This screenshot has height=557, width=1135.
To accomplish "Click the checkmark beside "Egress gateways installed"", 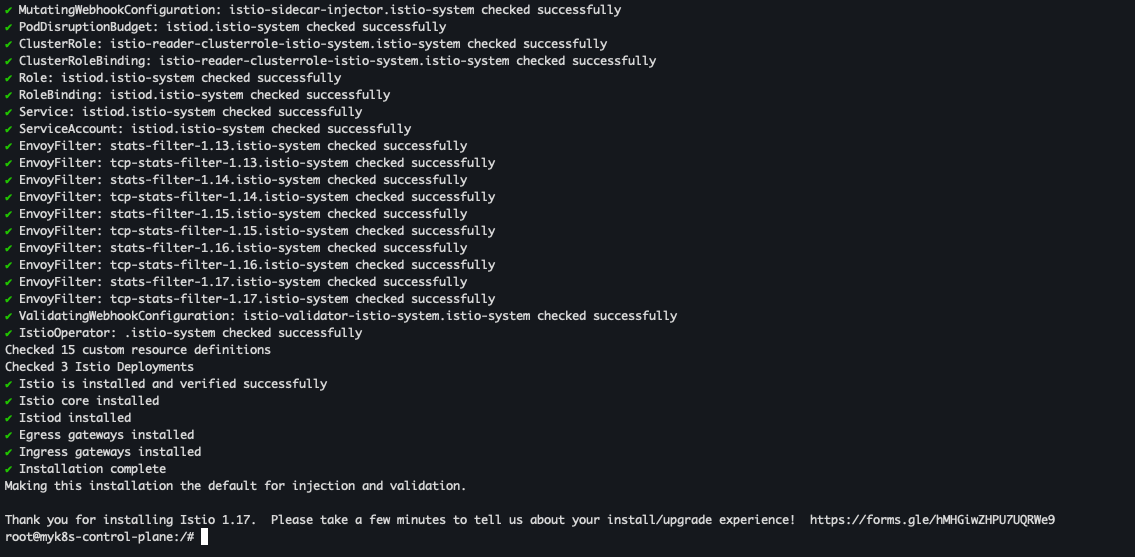I will point(8,435).
